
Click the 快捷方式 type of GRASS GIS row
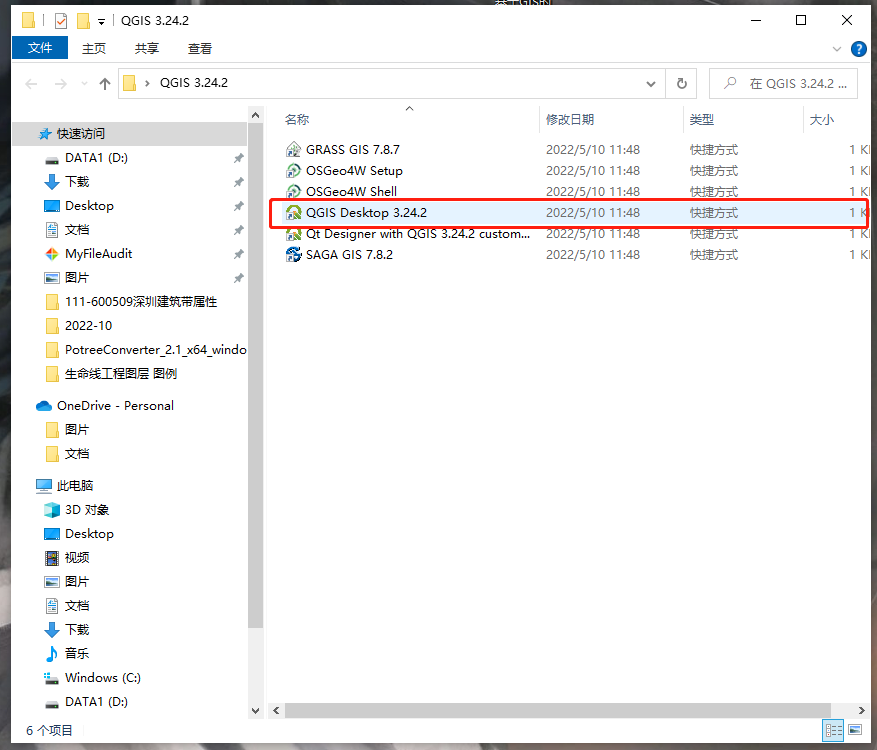pyautogui.click(x=713, y=150)
